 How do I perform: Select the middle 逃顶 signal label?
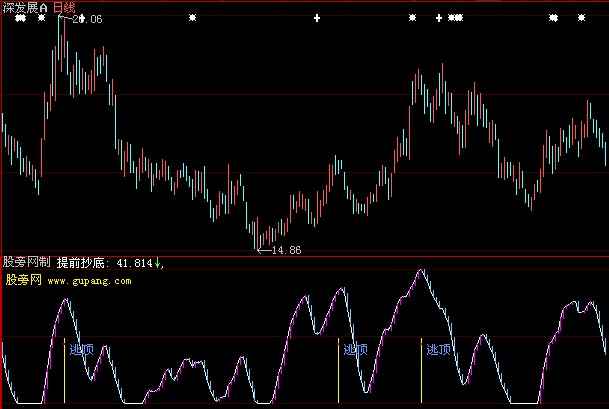coord(355,350)
